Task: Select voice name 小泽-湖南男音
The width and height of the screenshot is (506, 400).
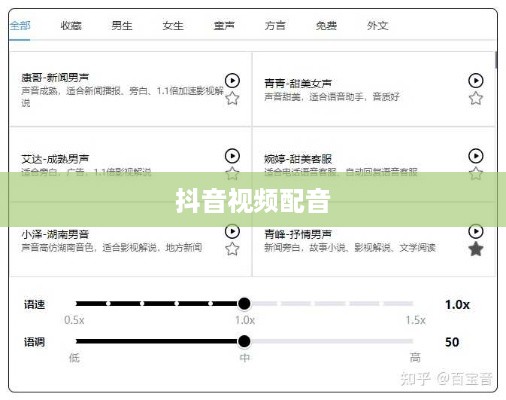Action: click(55, 234)
